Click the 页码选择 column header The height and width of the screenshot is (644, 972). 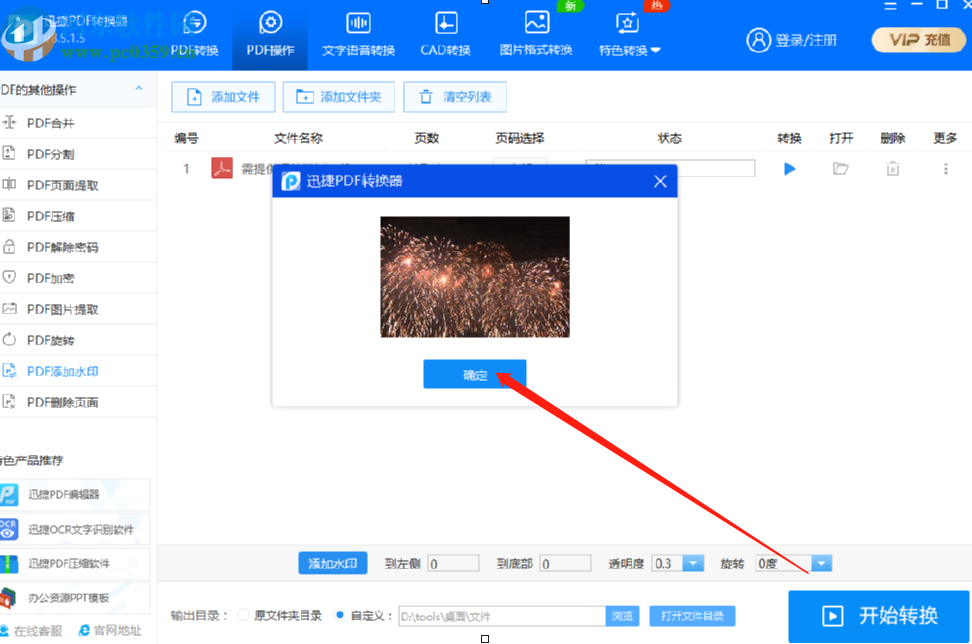(x=519, y=138)
